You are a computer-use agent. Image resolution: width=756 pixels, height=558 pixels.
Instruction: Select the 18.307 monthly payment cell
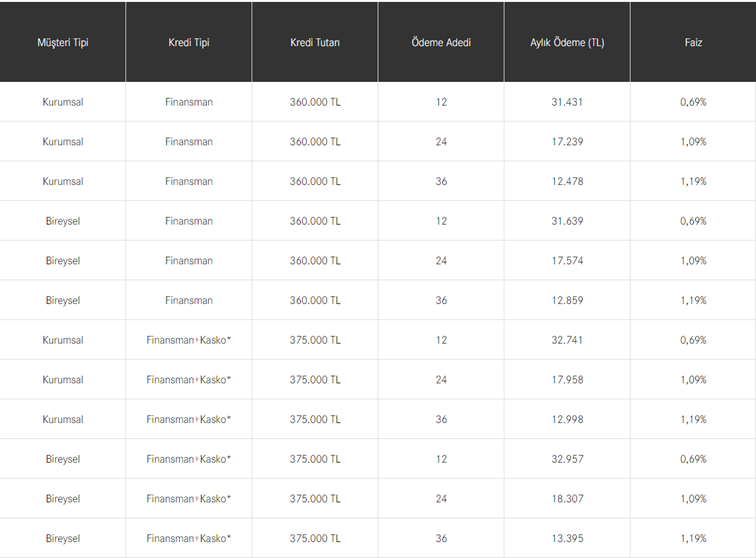[567, 499]
